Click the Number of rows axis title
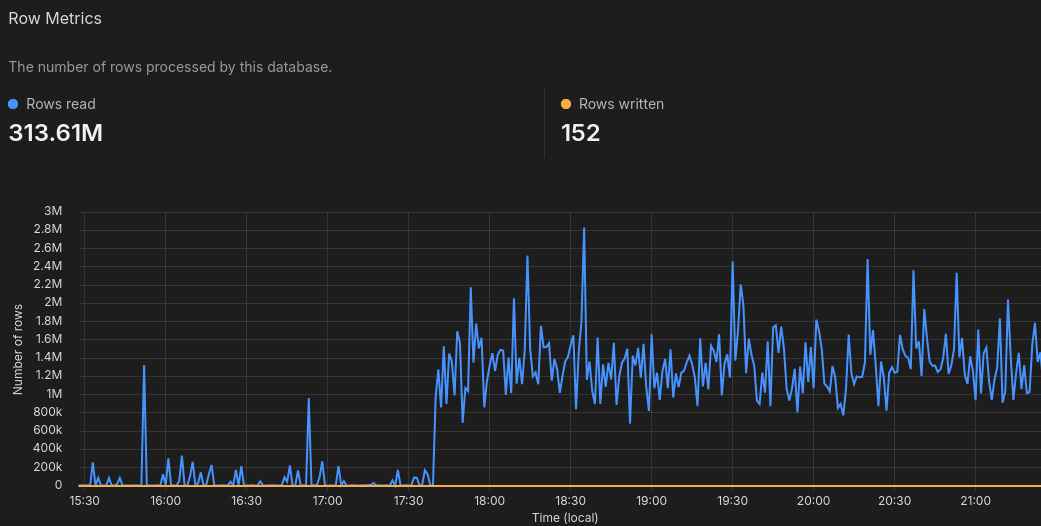This screenshot has height=526, width=1041. point(18,349)
